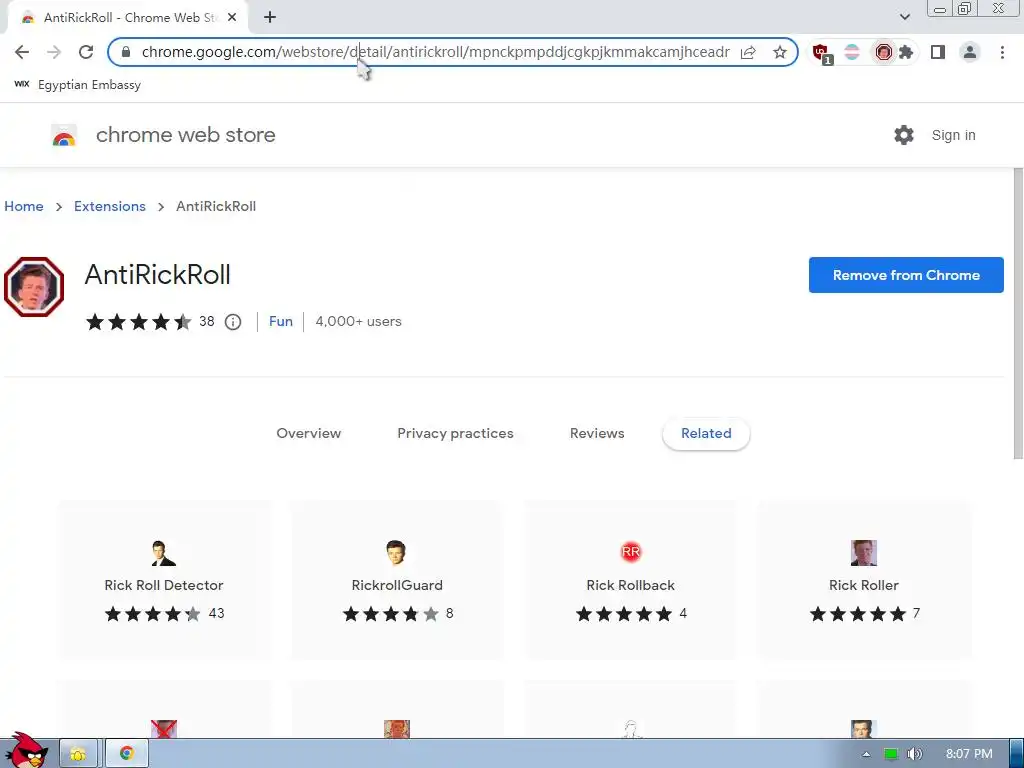Viewport: 1024px width, 768px height.
Task: Click Remove from Chrome button
Action: coord(906,275)
